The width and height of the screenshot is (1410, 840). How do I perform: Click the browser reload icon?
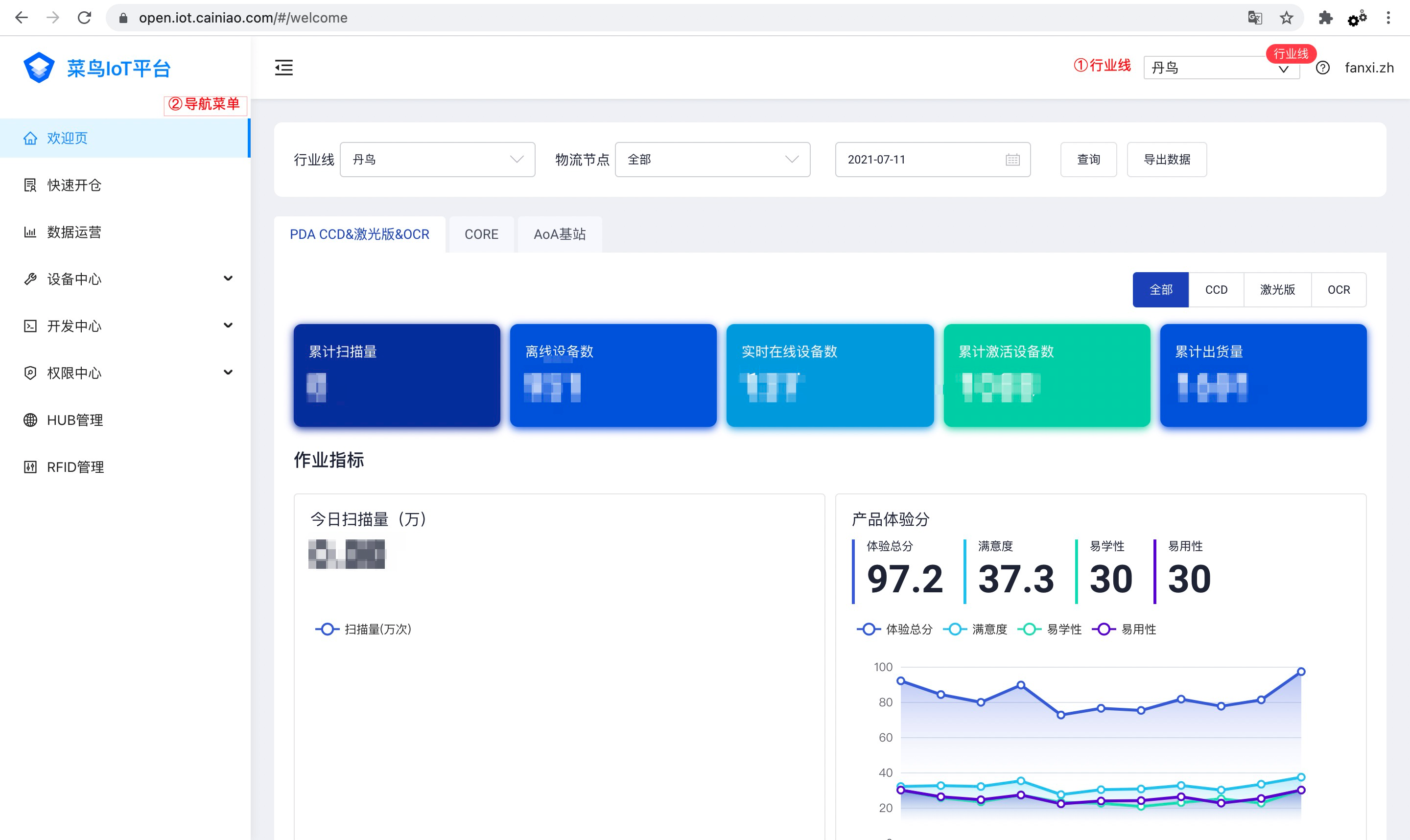click(84, 18)
